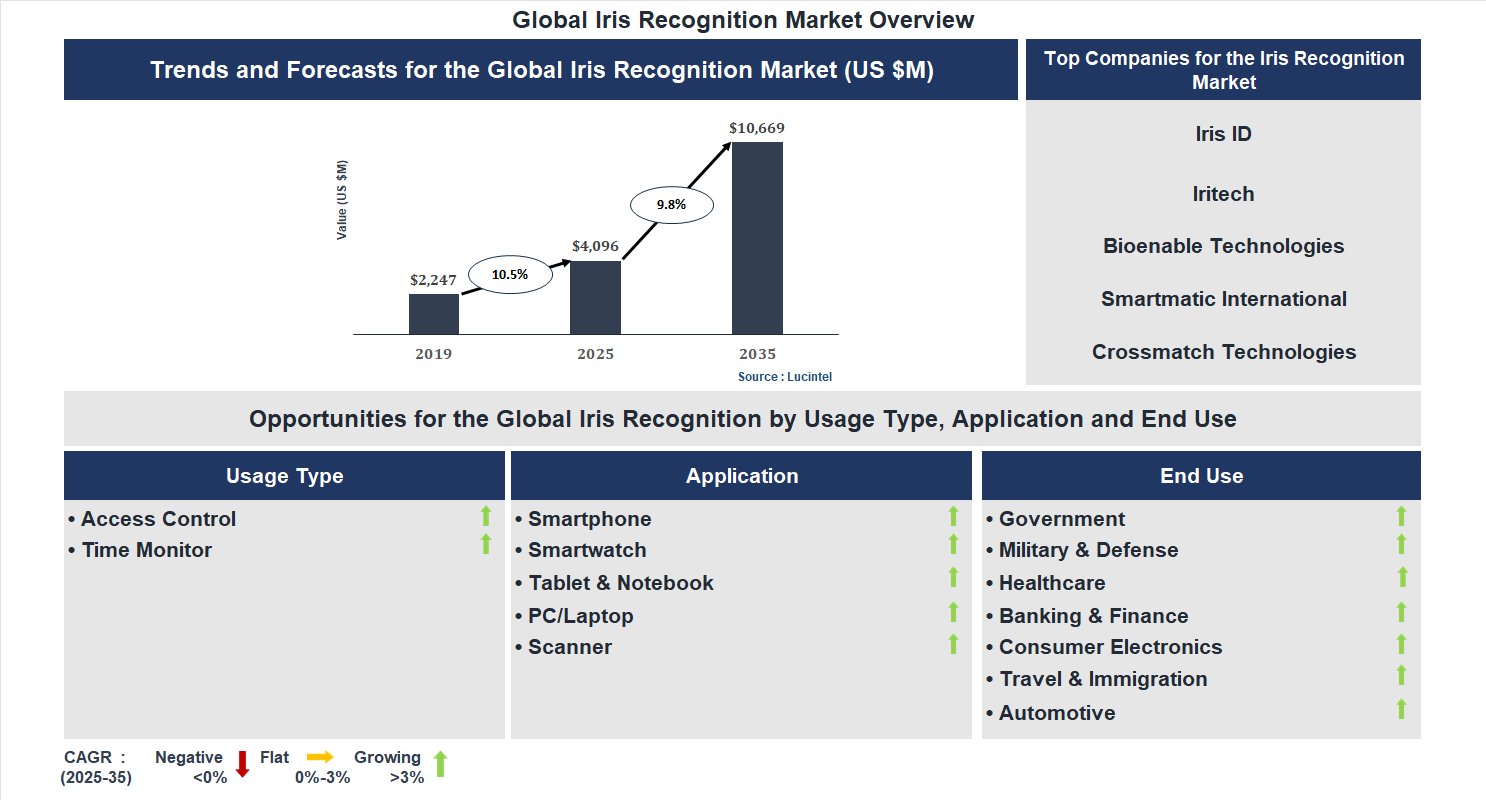
Task: Select the End Use panel header
Action: 1202,475
